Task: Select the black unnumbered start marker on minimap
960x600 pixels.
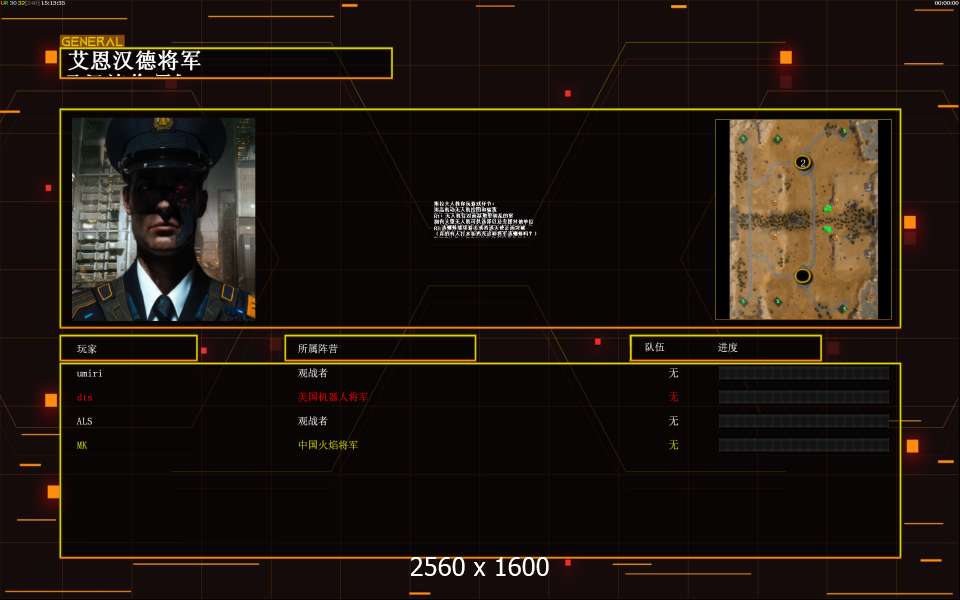Action: (x=803, y=276)
